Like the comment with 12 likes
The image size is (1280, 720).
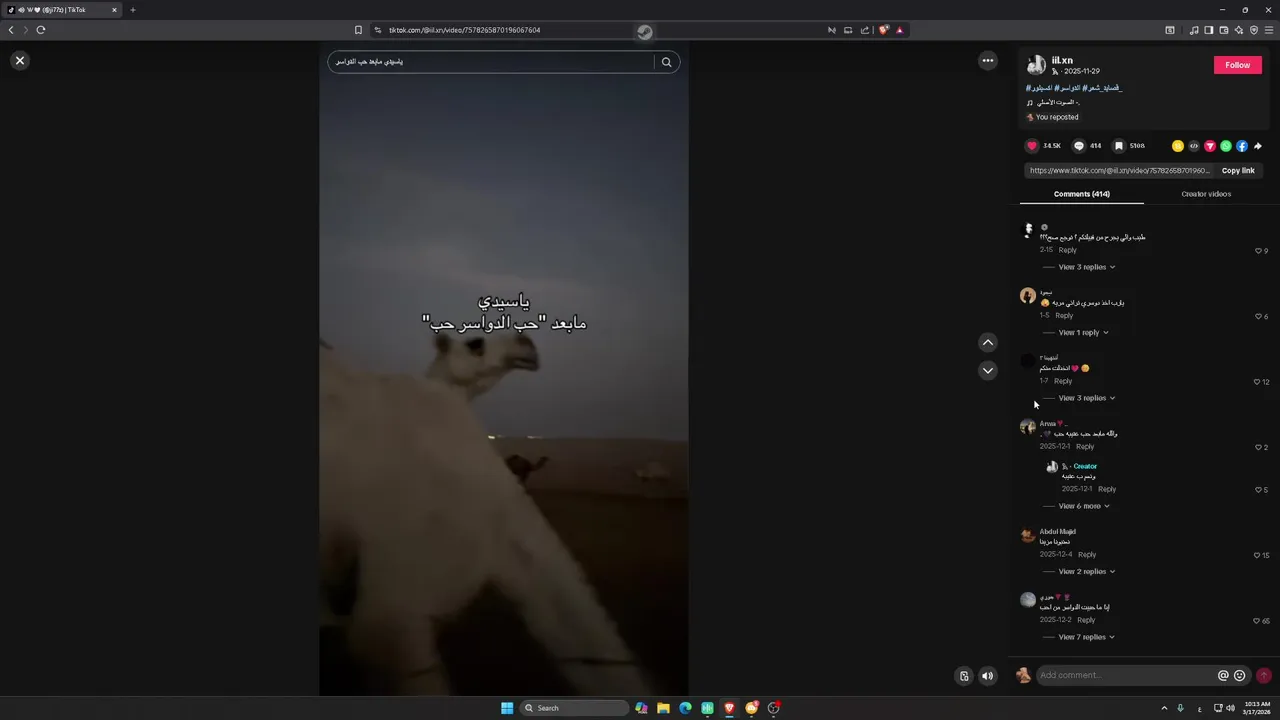tap(1257, 382)
